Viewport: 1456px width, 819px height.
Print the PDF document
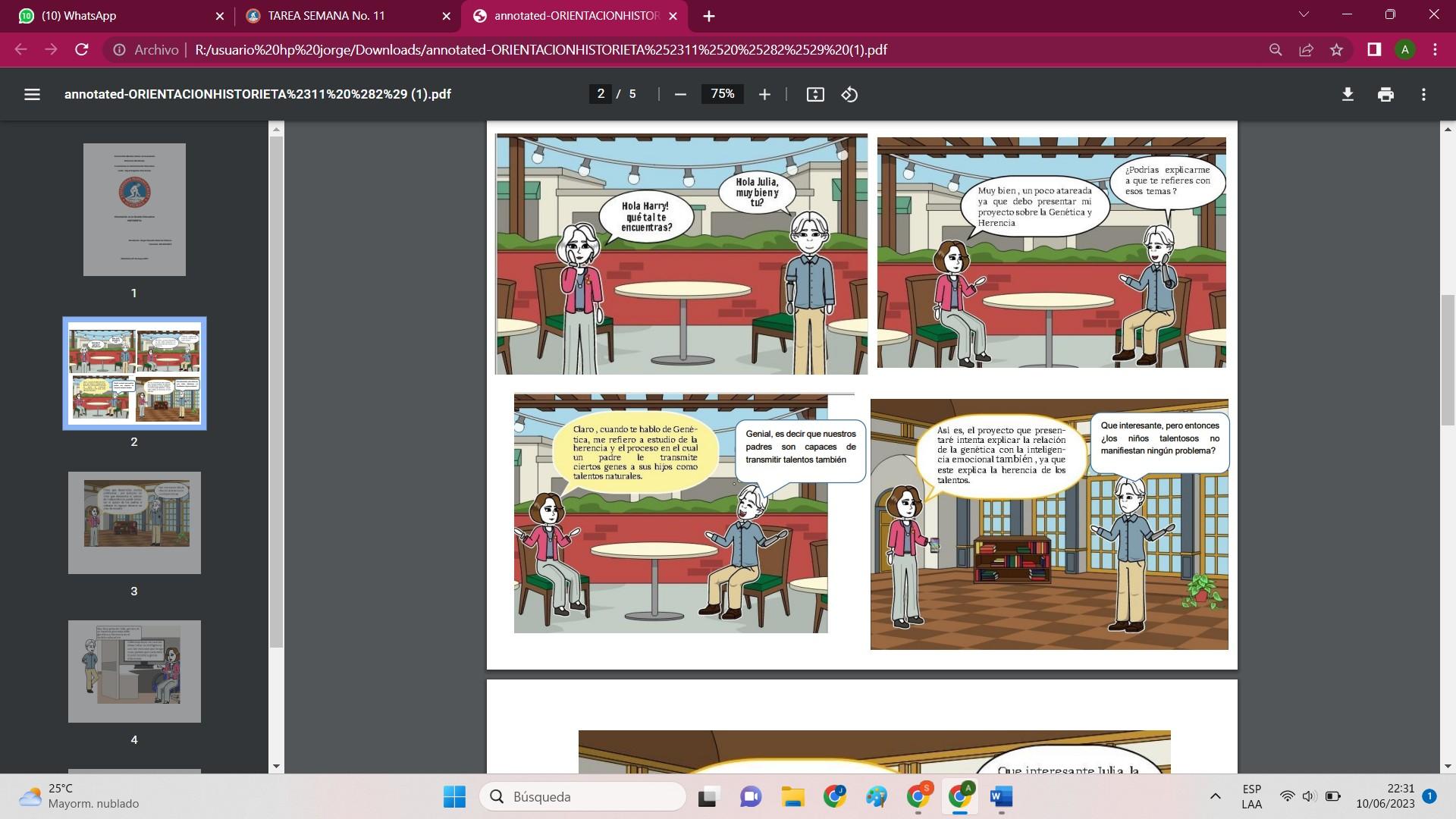click(1385, 95)
